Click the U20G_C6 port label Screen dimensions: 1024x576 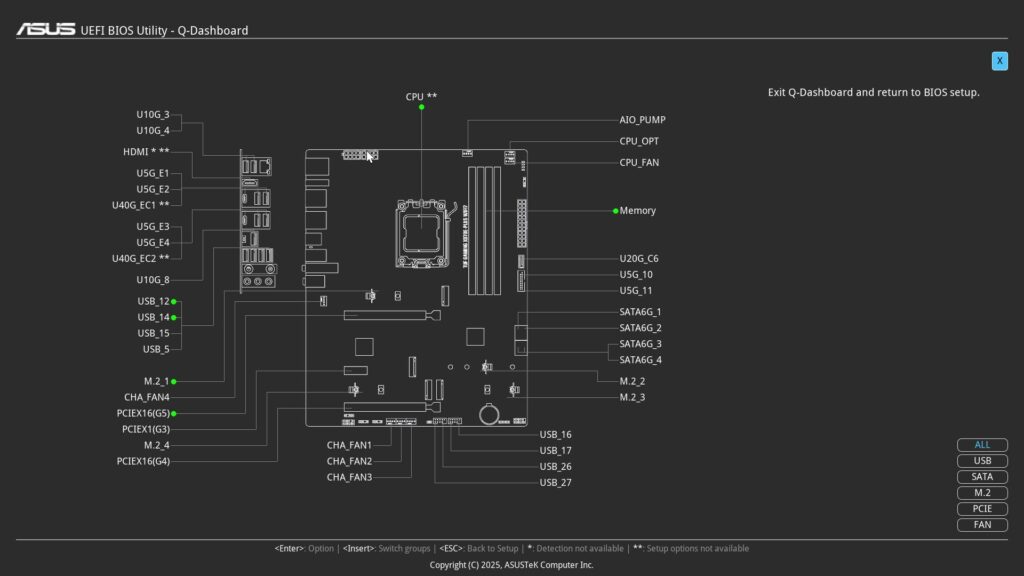[x=639, y=259]
